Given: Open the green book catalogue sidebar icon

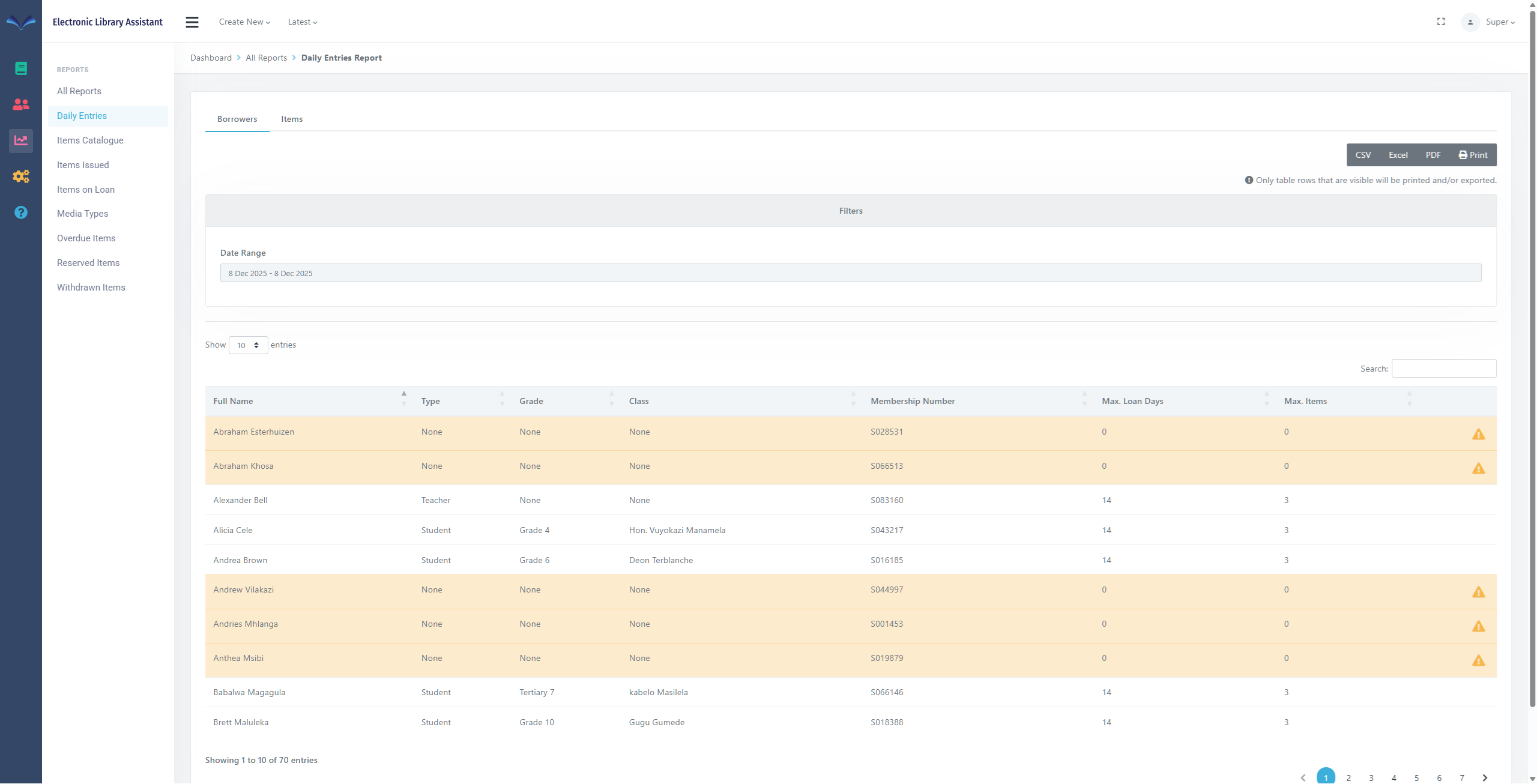Looking at the screenshot, I should point(21,68).
